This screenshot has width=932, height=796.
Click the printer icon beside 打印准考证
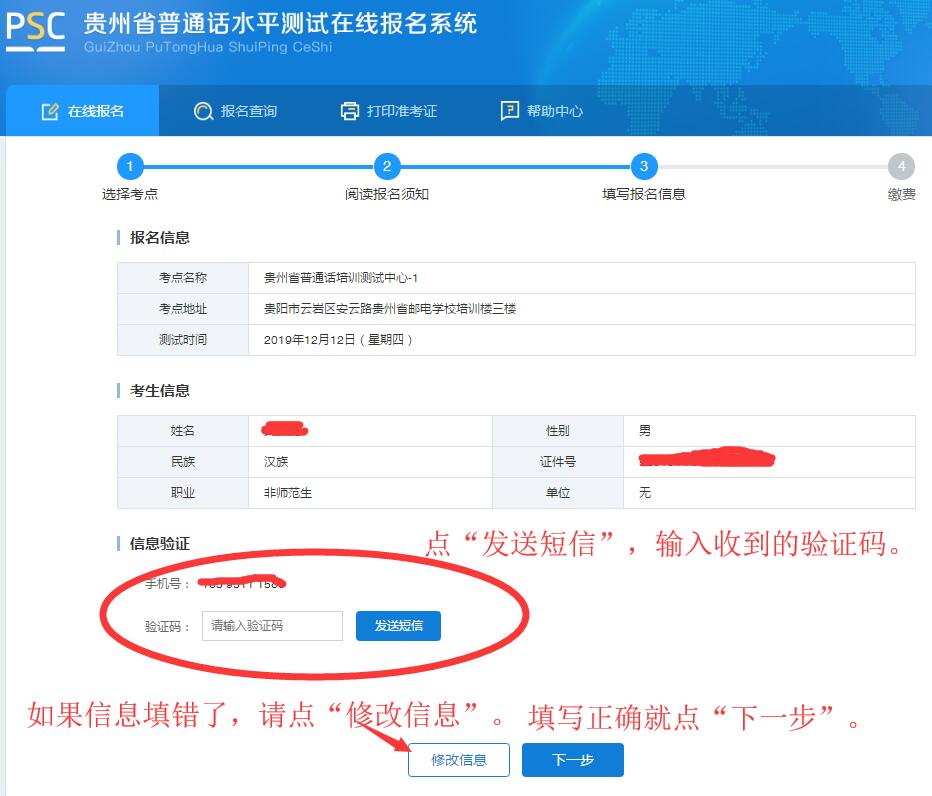click(349, 111)
